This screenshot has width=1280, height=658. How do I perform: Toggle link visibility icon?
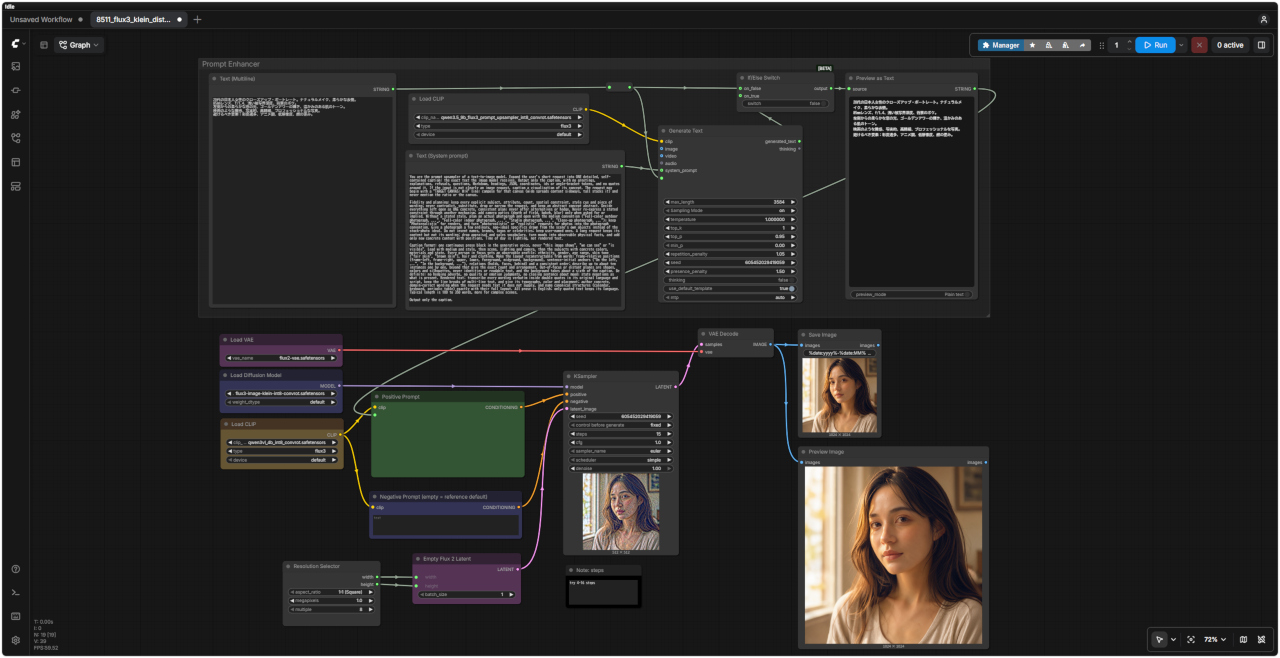[x=1262, y=639]
